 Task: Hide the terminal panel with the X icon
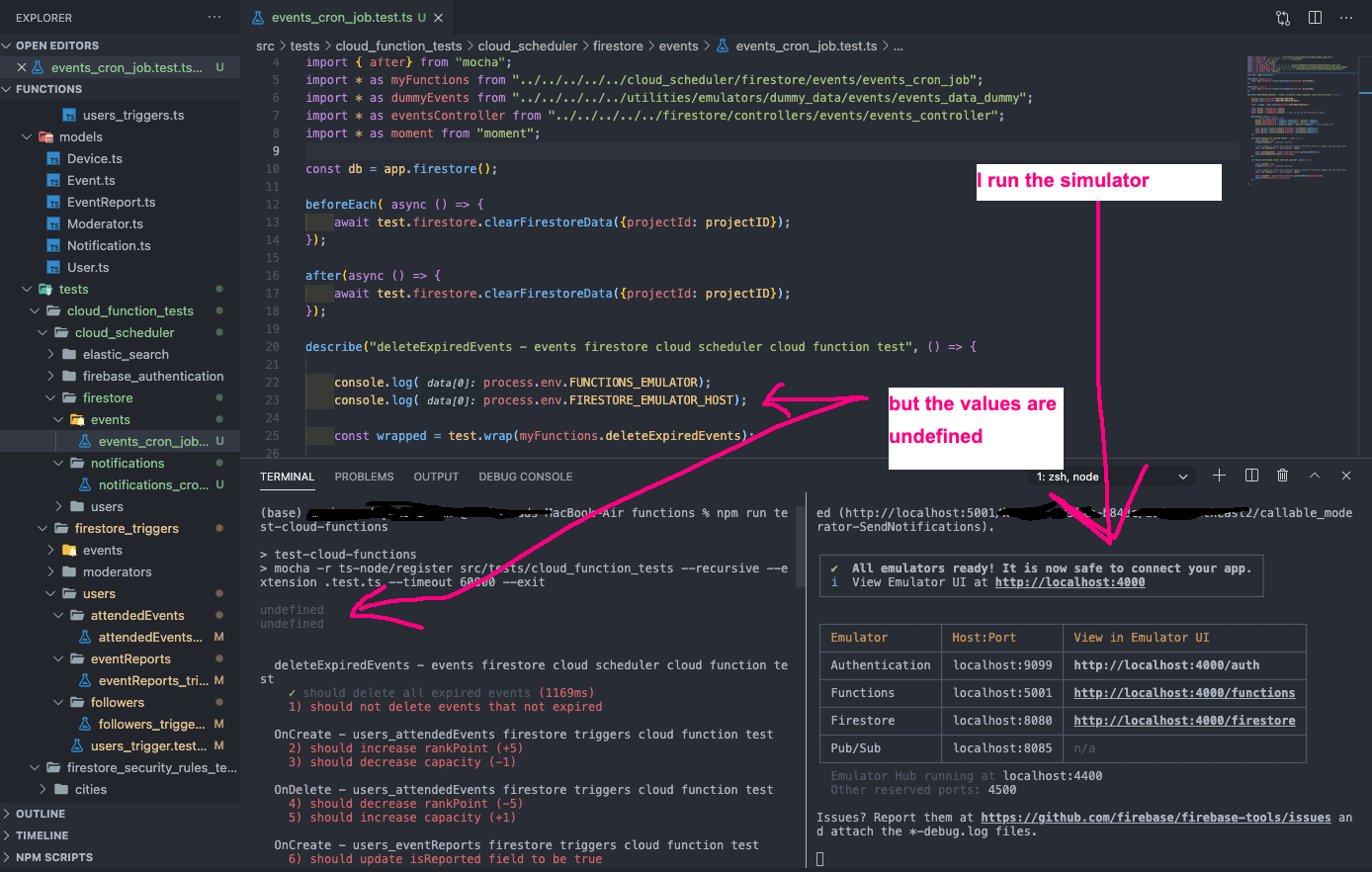[x=1346, y=476]
